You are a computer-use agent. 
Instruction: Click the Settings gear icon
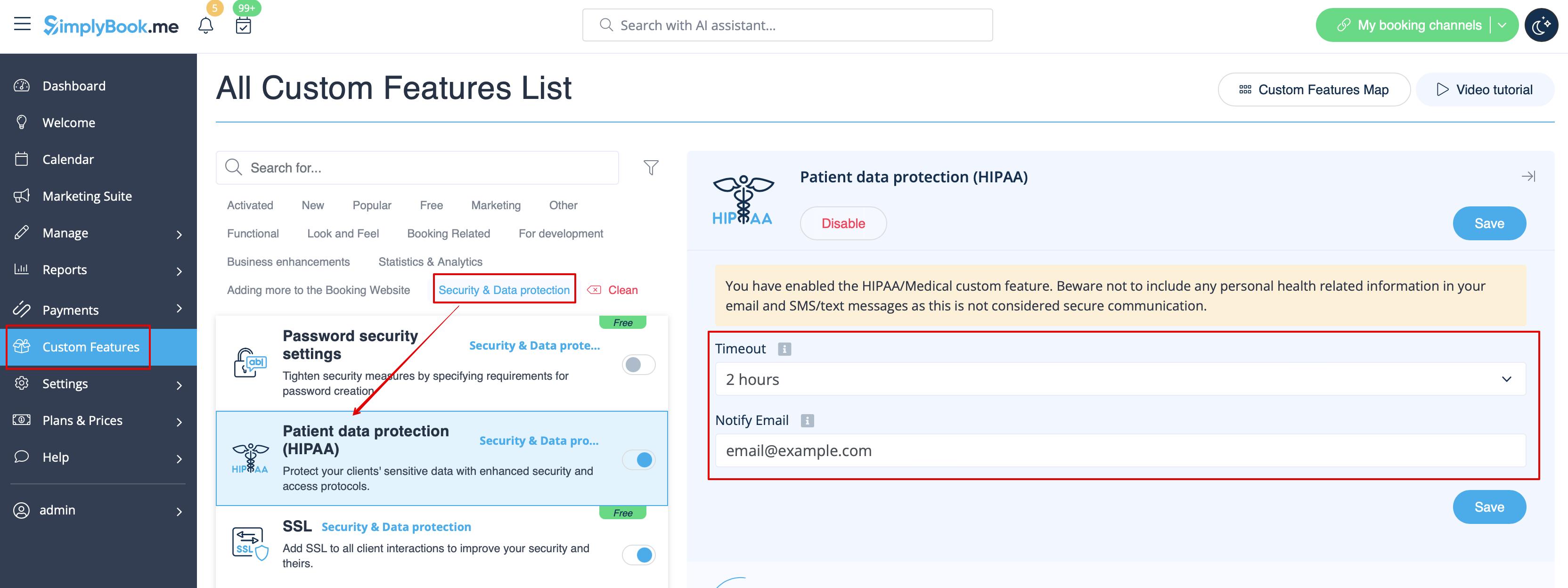coord(22,384)
